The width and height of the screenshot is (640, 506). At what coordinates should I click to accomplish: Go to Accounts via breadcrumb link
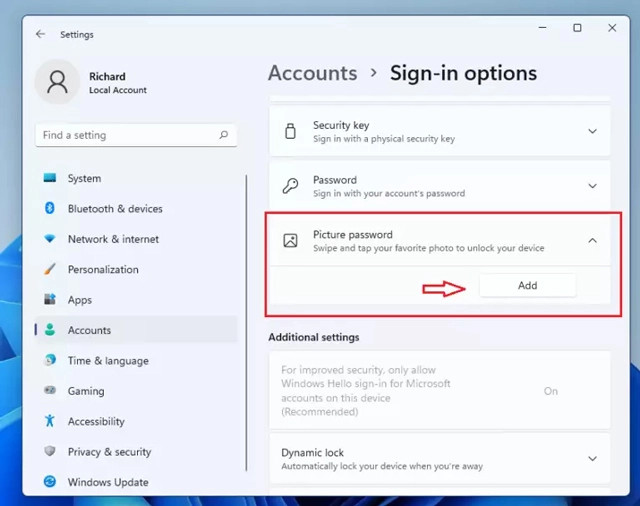pos(312,73)
